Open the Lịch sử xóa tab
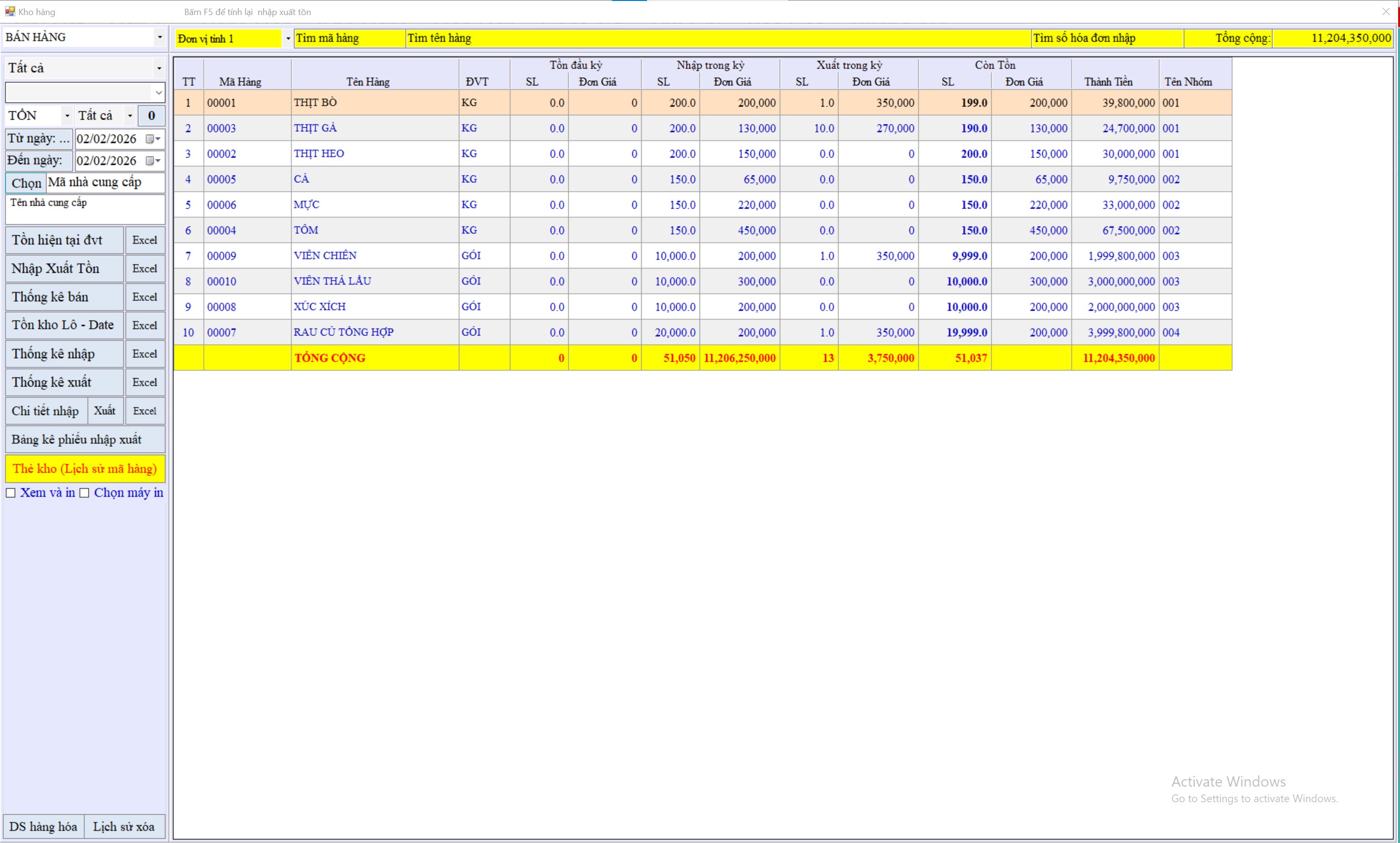The height and width of the screenshot is (843, 1400). point(124,826)
